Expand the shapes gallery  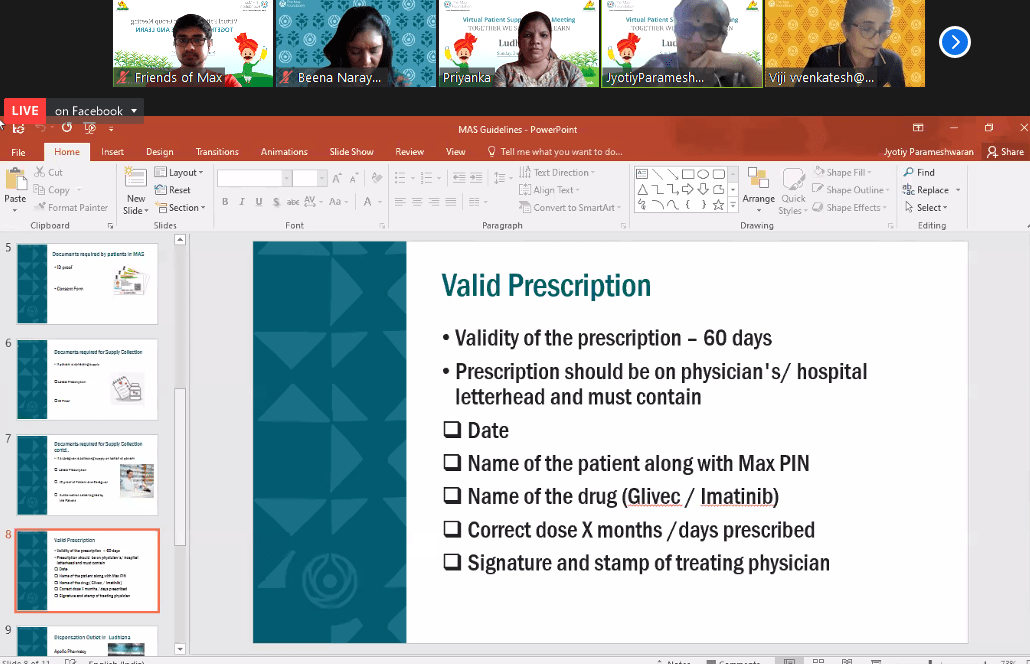click(733, 206)
